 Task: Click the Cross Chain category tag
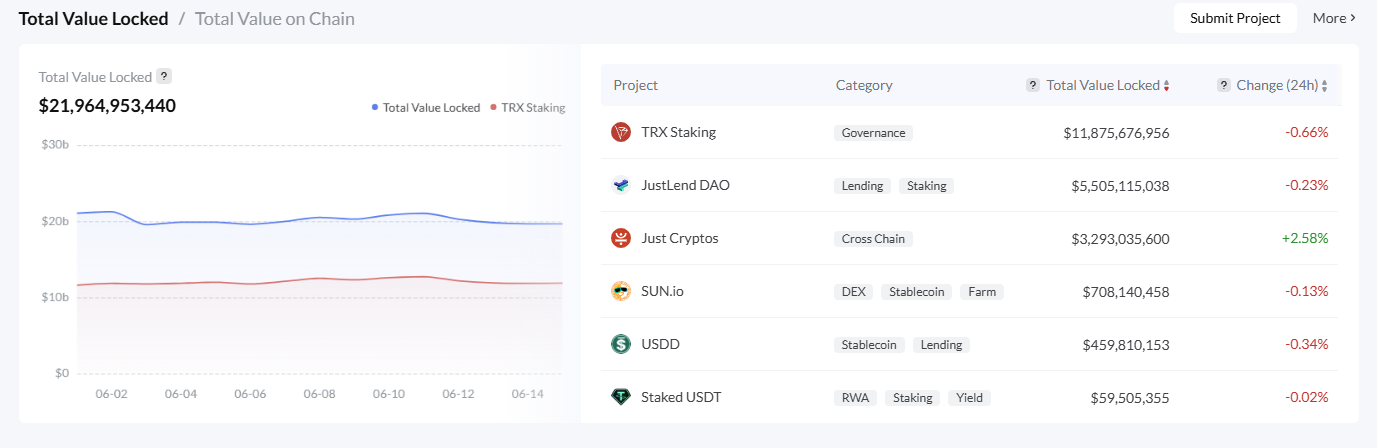click(x=873, y=238)
